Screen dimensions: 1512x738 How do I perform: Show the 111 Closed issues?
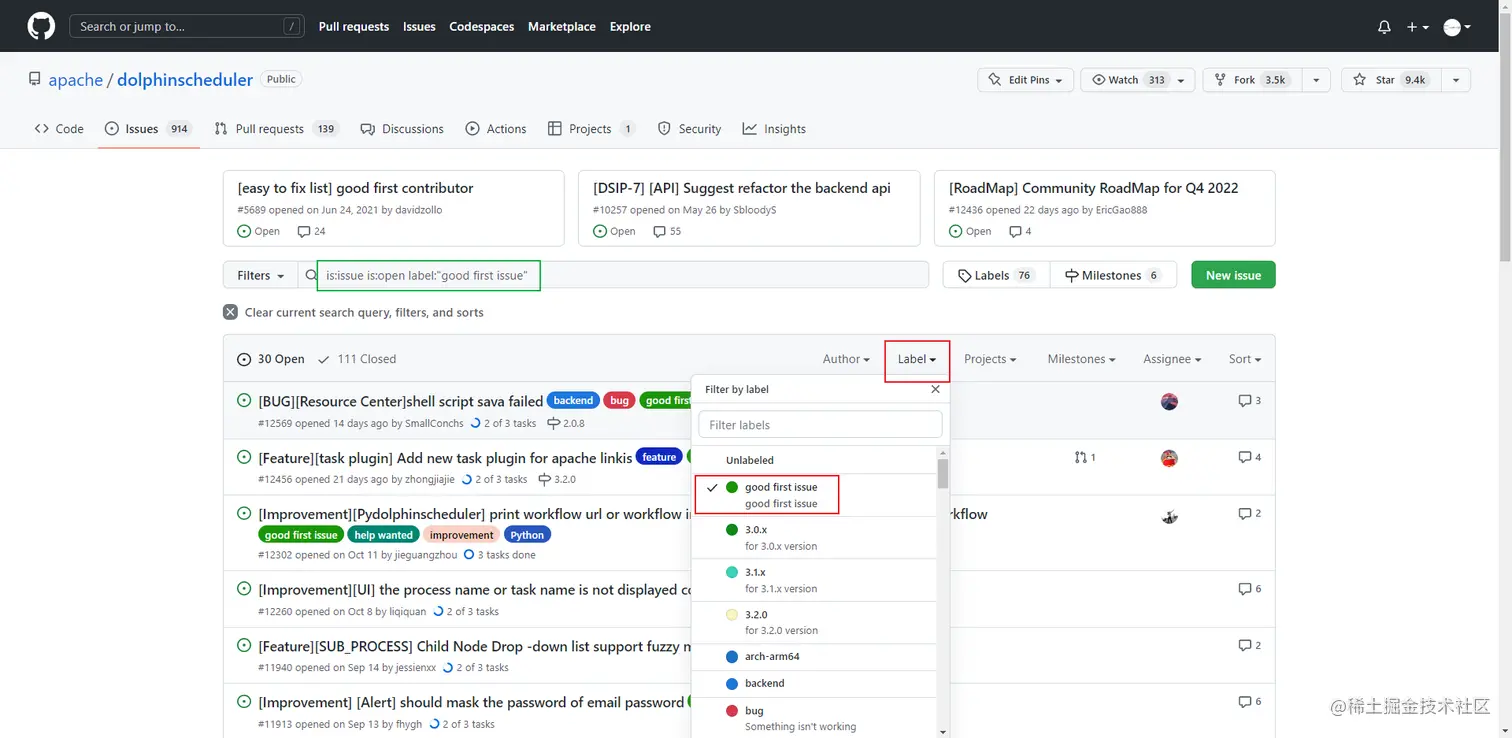[x=357, y=359]
